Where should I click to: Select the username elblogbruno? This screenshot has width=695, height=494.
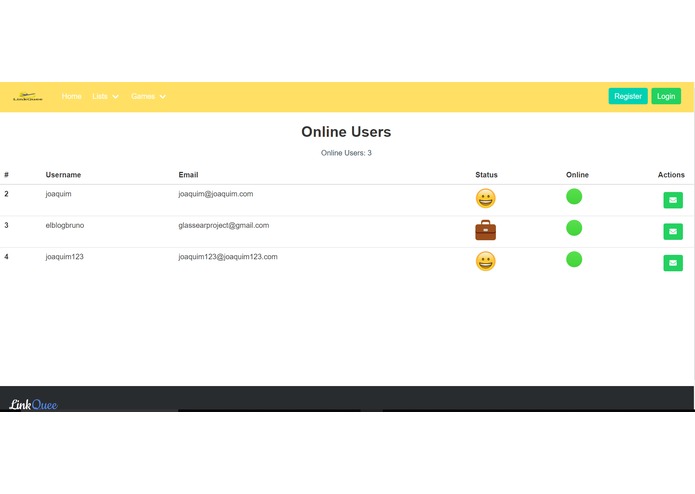coord(65,225)
